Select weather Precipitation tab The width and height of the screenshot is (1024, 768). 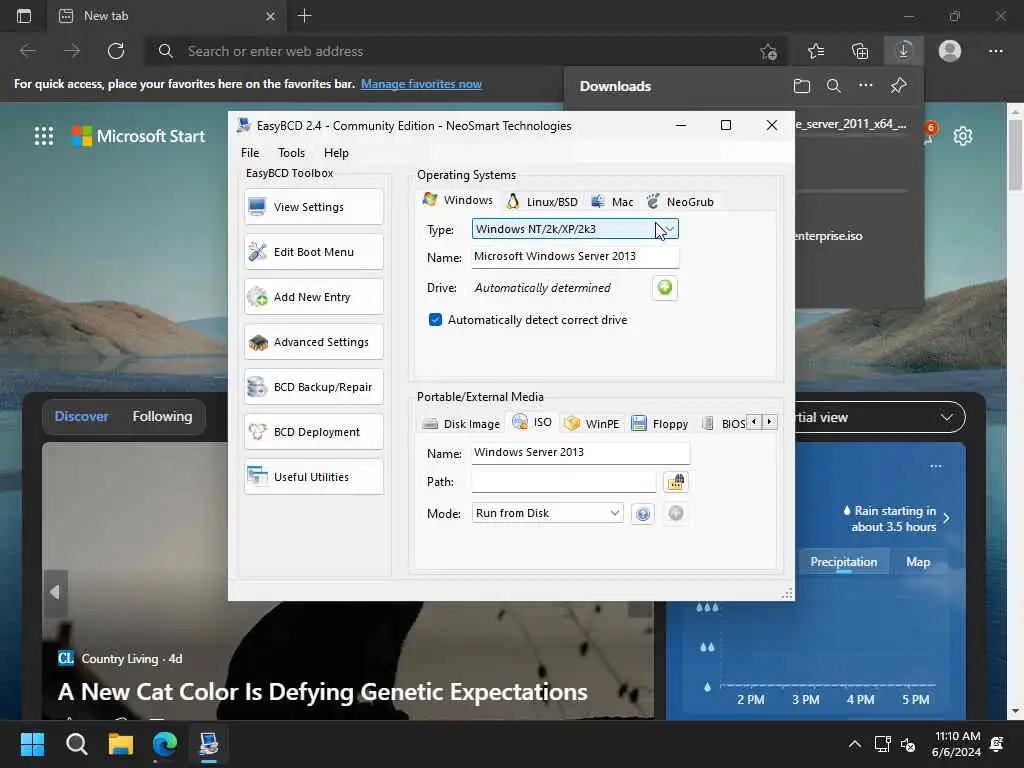coord(844,562)
